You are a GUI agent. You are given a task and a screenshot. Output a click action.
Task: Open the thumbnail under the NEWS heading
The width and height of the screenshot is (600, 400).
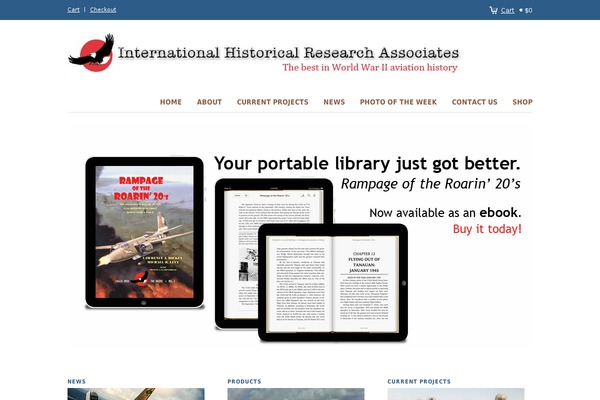[136, 394]
